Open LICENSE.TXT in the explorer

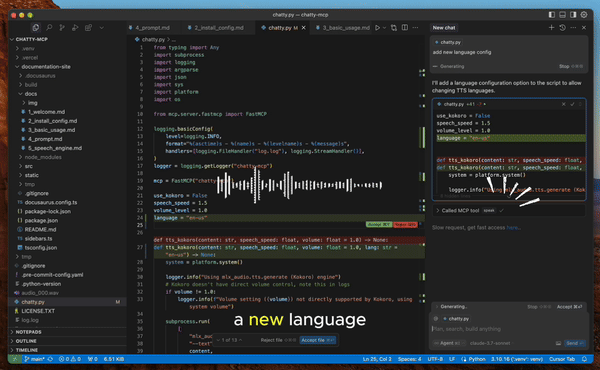tap(67, 311)
